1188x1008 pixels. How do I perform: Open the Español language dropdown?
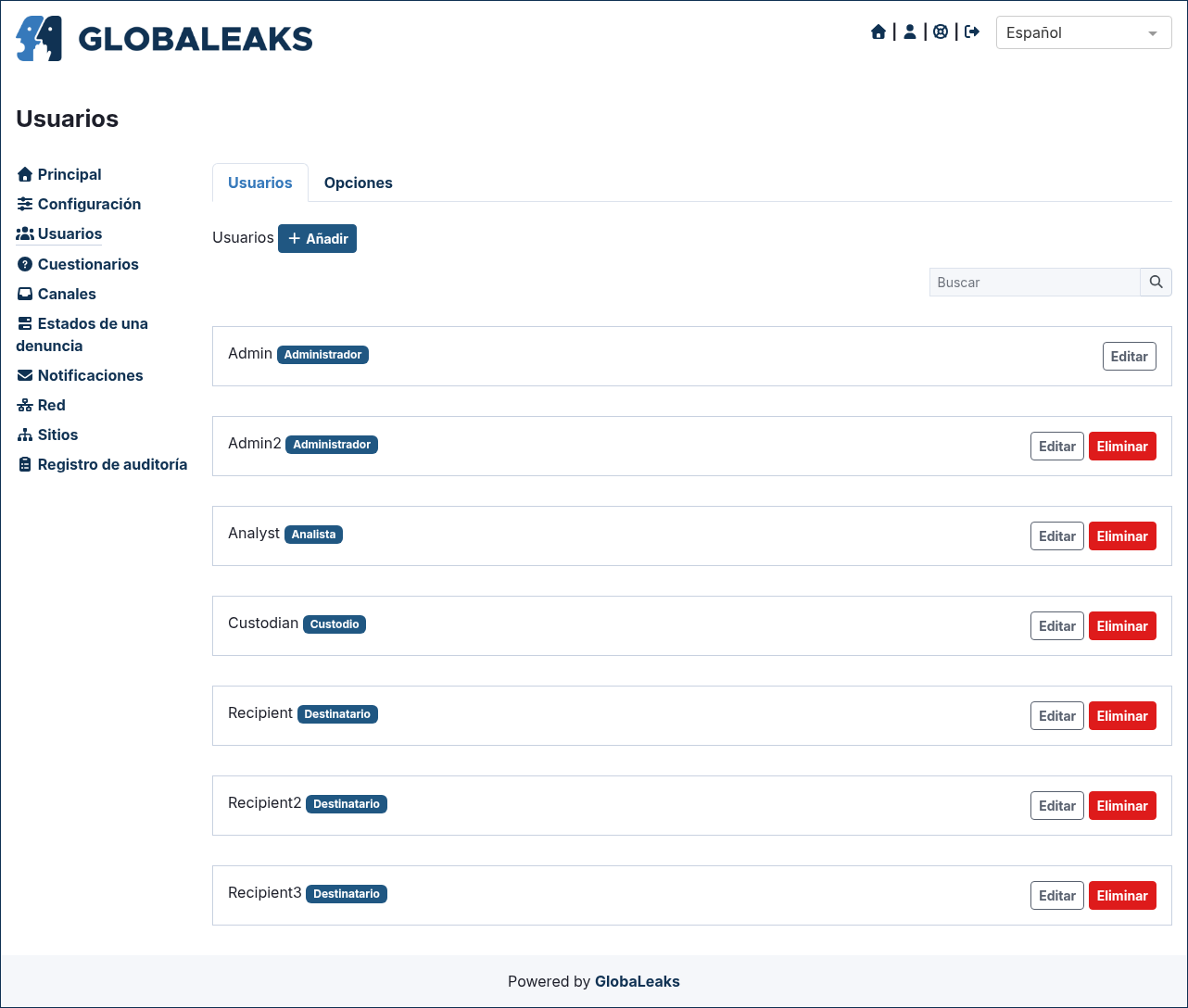coord(1083,32)
